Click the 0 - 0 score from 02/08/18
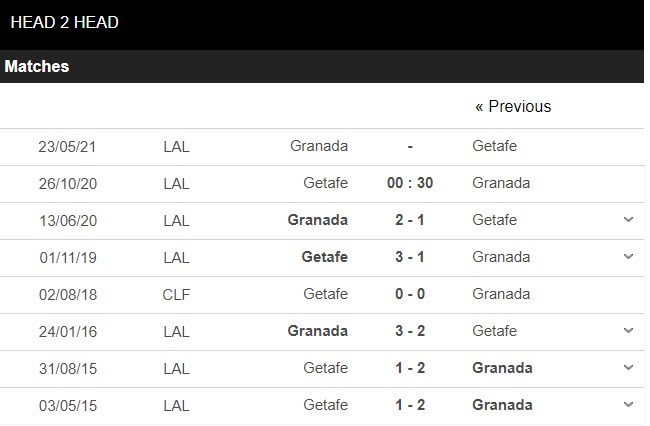Image resolution: width=650 pixels, height=426 pixels. [x=410, y=294]
